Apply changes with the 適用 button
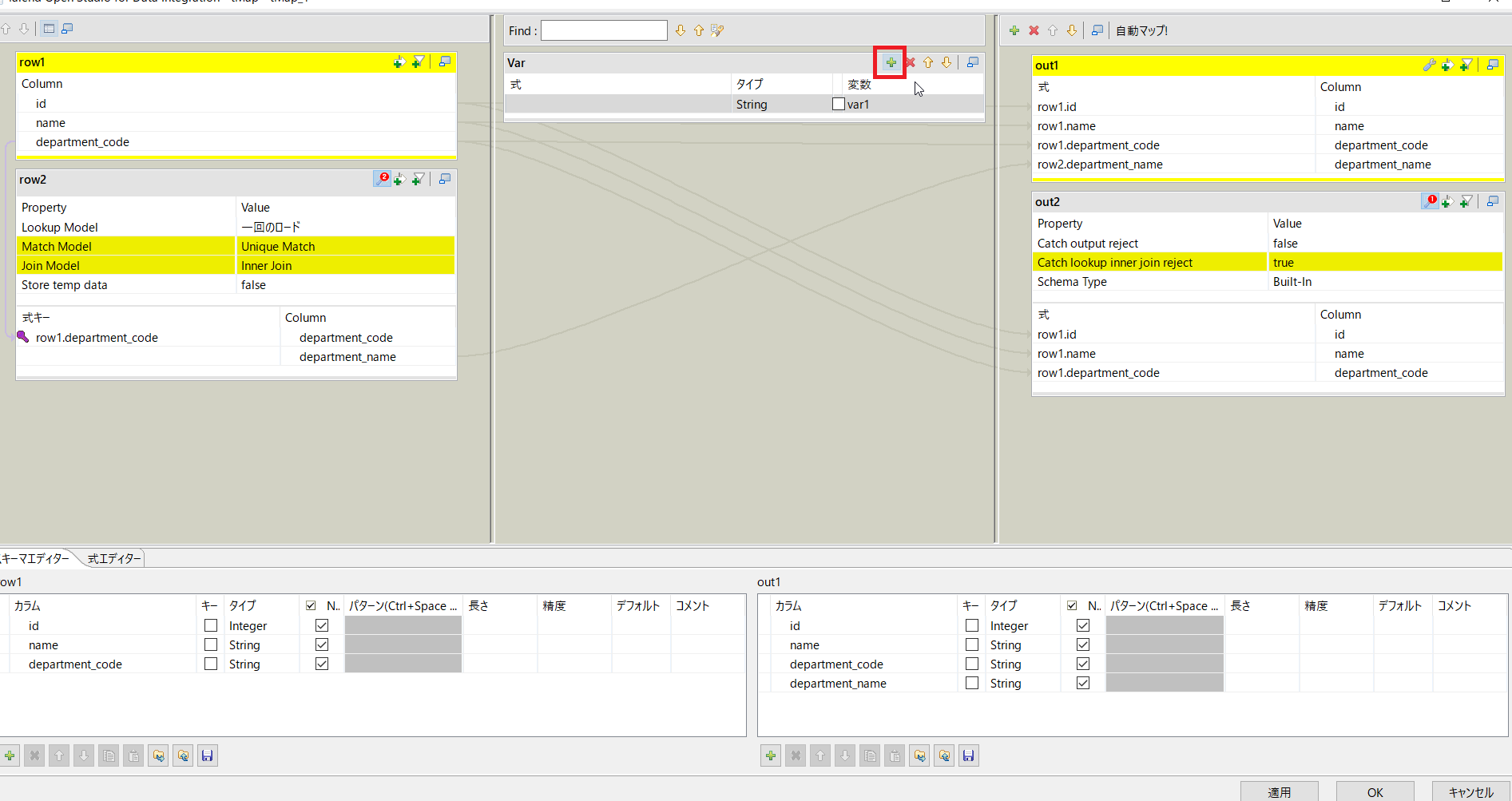The image size is (1512, 801). tap(1280, 792)
